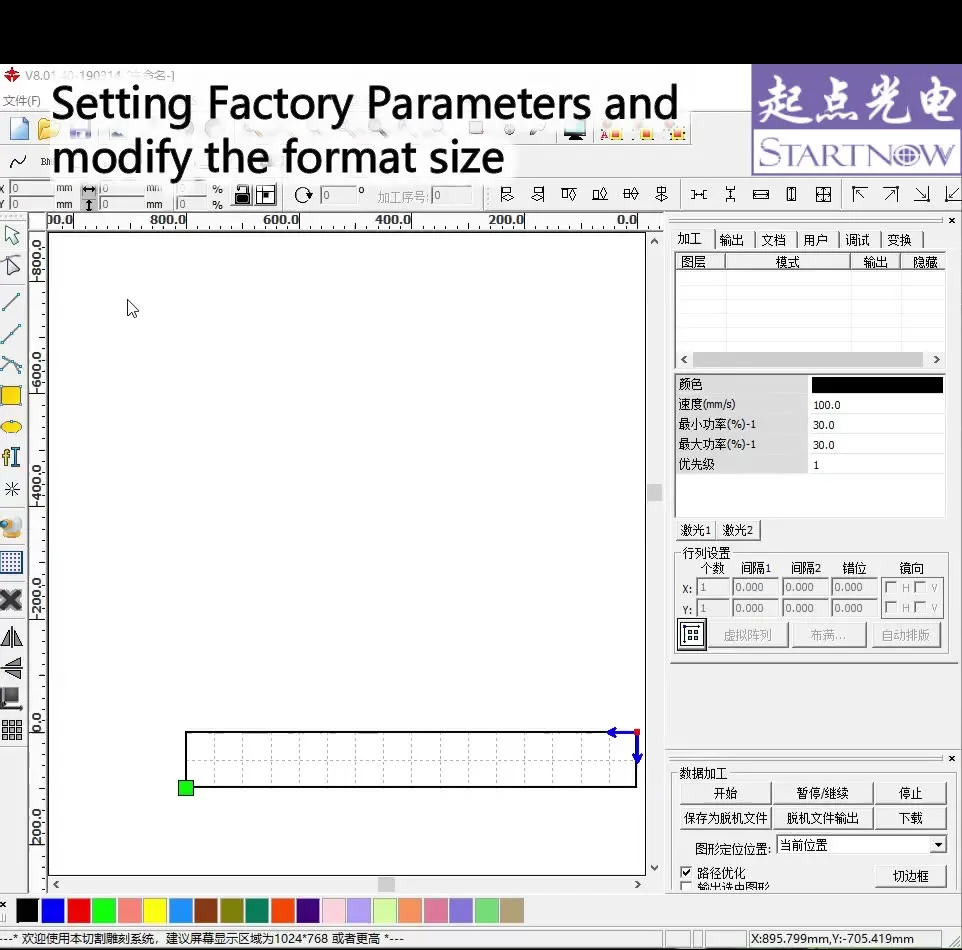962x950 pixels.
Task: Click the 速度 value 100.0
Action: coord(876,405)
